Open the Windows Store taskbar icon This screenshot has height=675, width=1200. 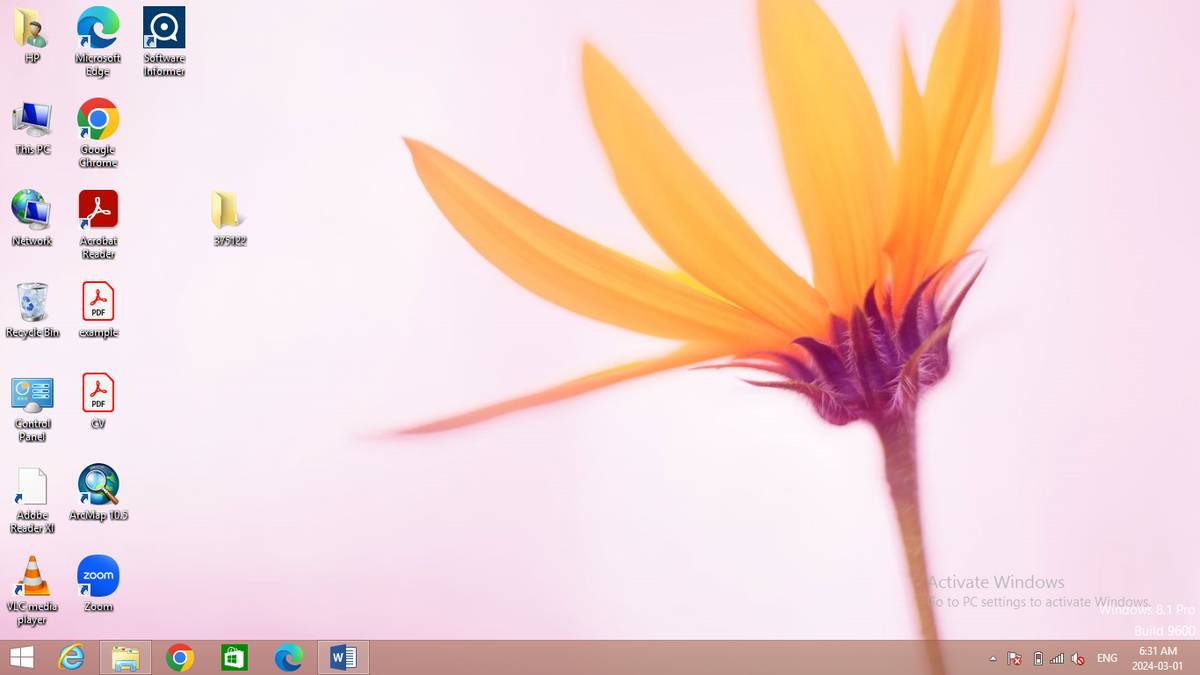234,657
